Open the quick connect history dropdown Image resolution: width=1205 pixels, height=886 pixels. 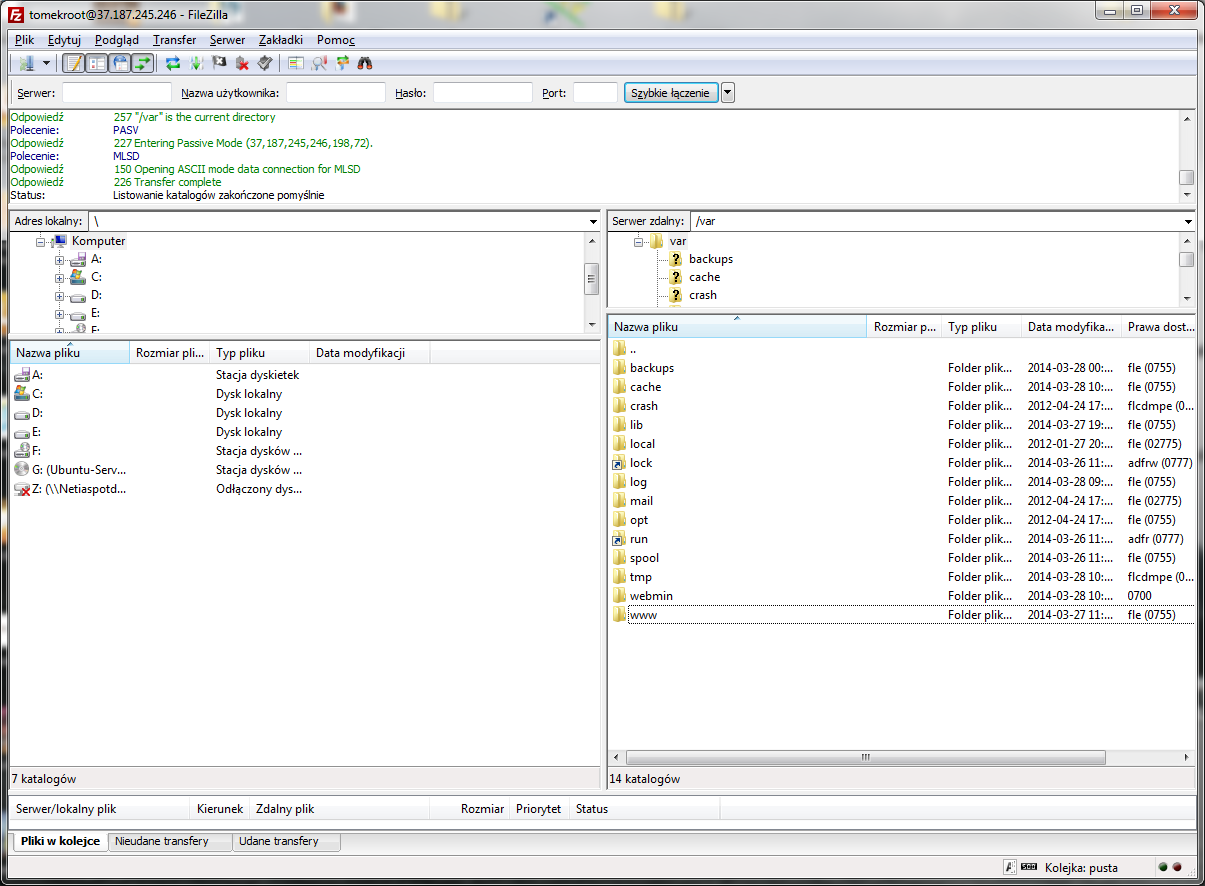[728, 93]
